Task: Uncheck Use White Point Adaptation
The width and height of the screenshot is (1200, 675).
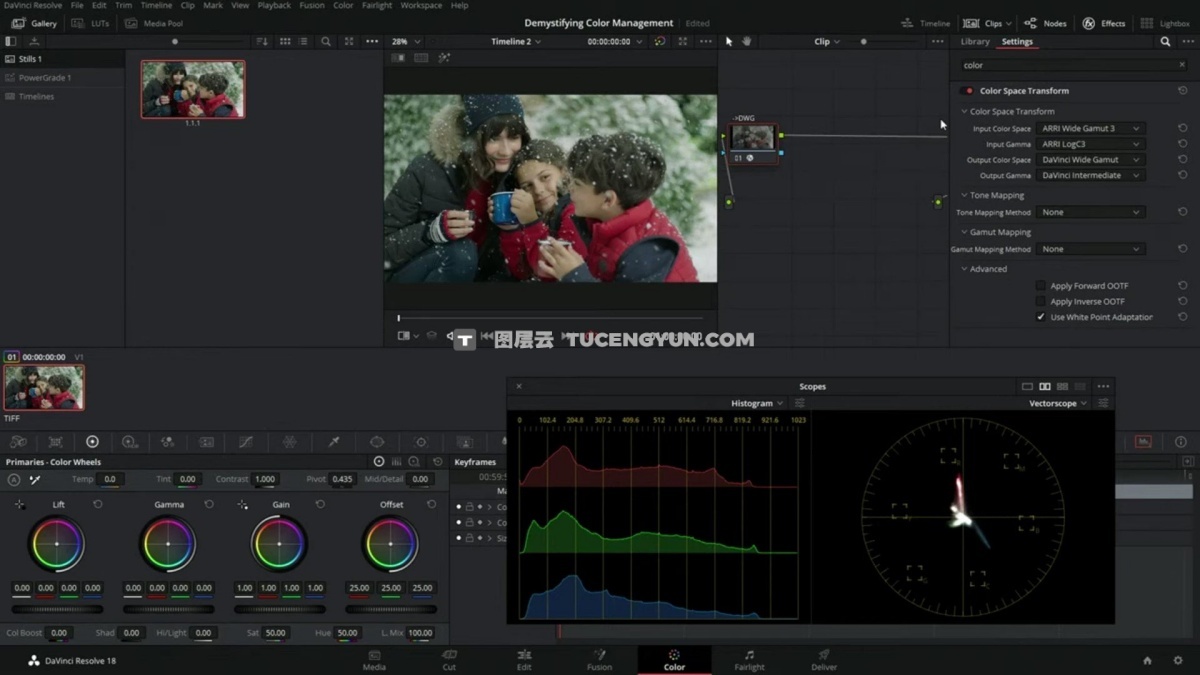Action: point(1041,317)
